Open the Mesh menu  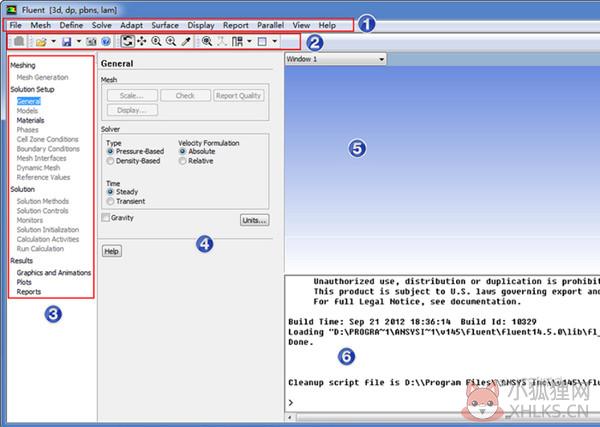tap(41, 25)
